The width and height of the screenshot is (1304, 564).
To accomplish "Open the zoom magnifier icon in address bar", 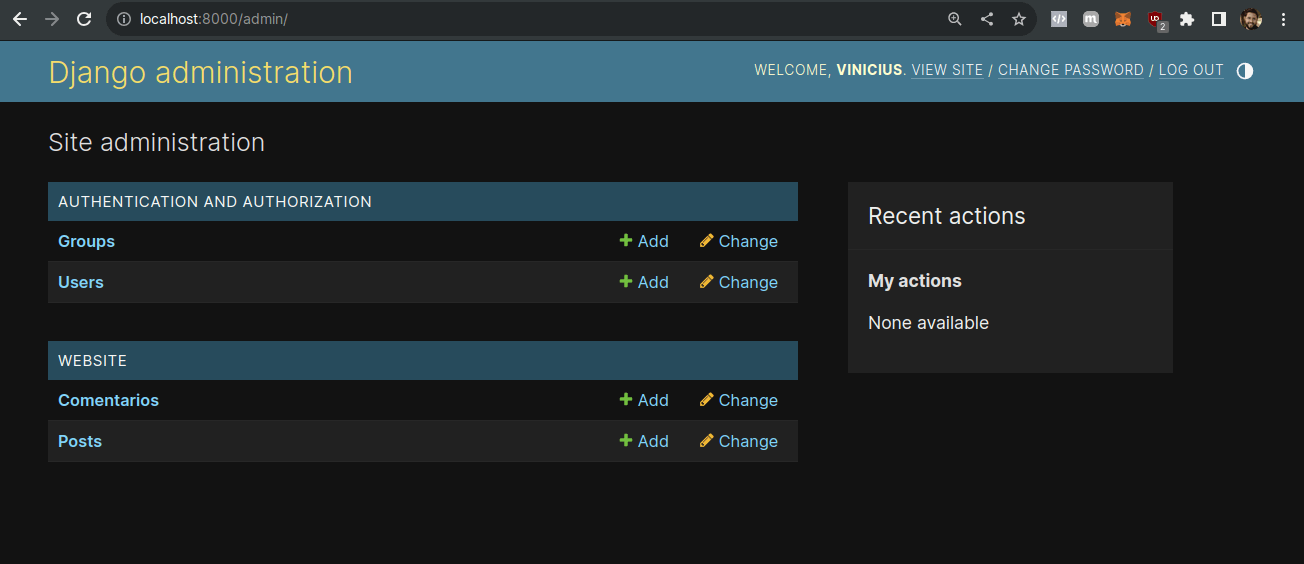I will pyautogui.click(x=955, y=19).
